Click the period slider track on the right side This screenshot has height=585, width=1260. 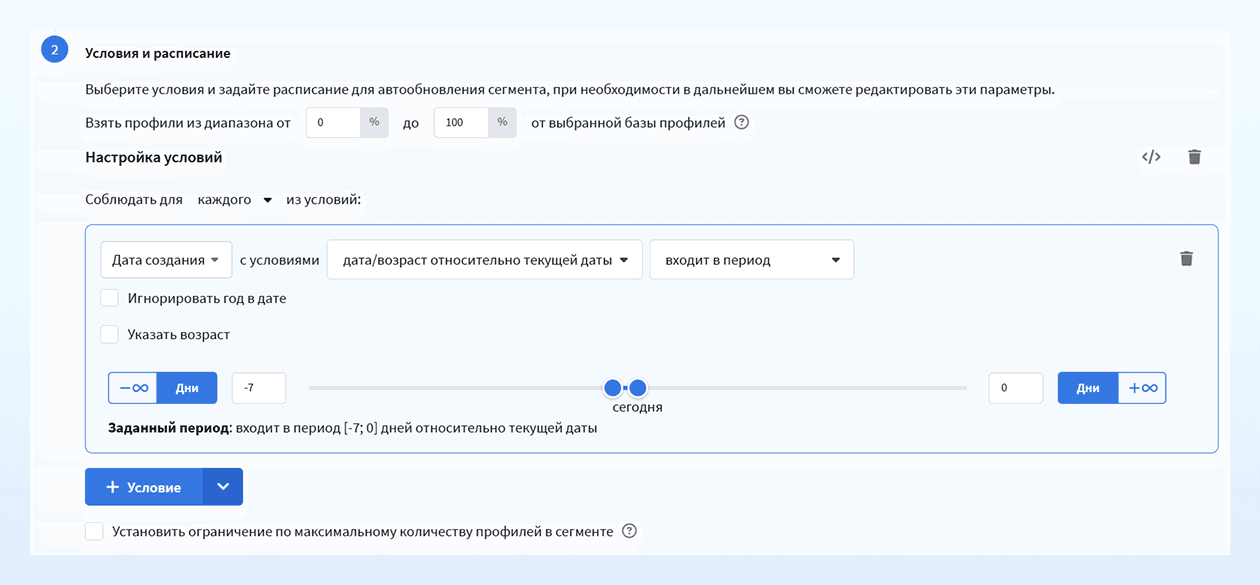(807, 388)
